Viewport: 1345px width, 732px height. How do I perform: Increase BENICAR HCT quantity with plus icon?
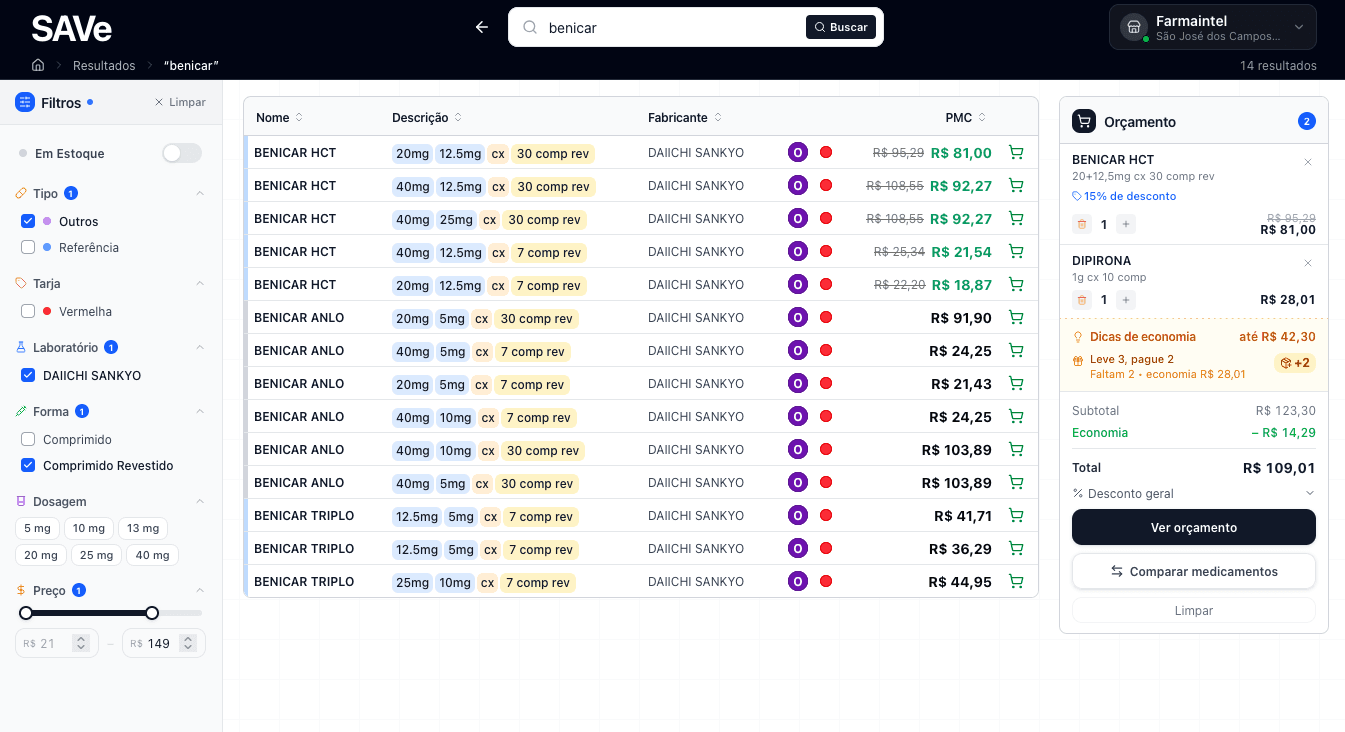point(1126,225)
